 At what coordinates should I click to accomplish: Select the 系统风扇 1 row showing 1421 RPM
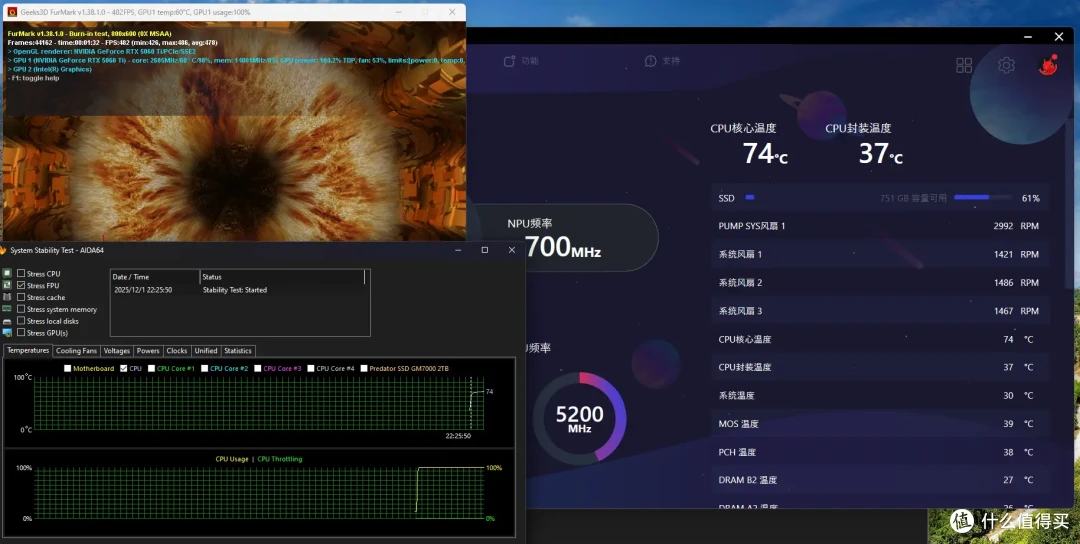tap(880, 254)
